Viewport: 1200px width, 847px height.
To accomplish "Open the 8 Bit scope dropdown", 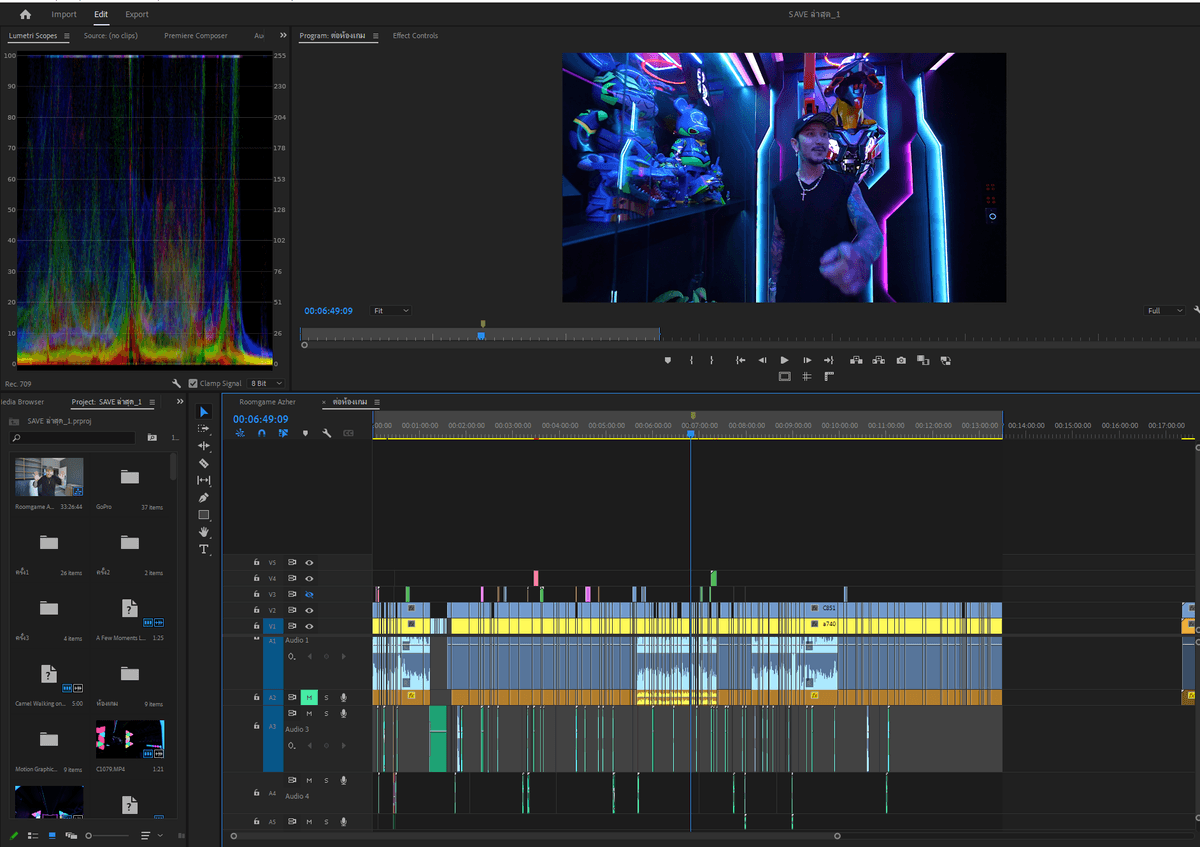I will click(x=266, y=383).
